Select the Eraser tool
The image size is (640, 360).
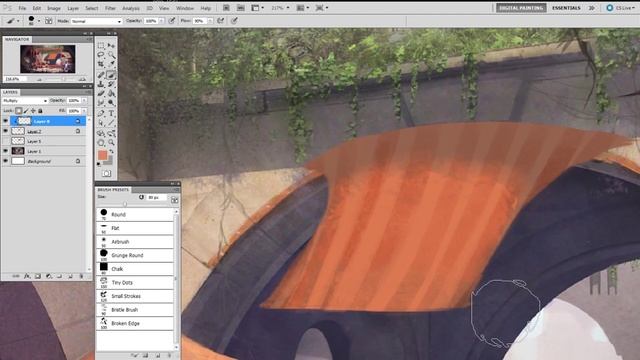point(101,93)
